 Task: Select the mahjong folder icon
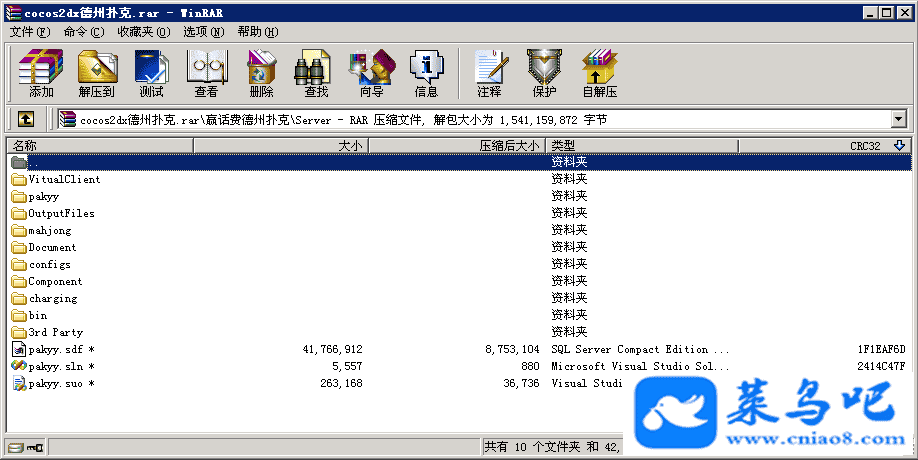click(x=19, y=231)
